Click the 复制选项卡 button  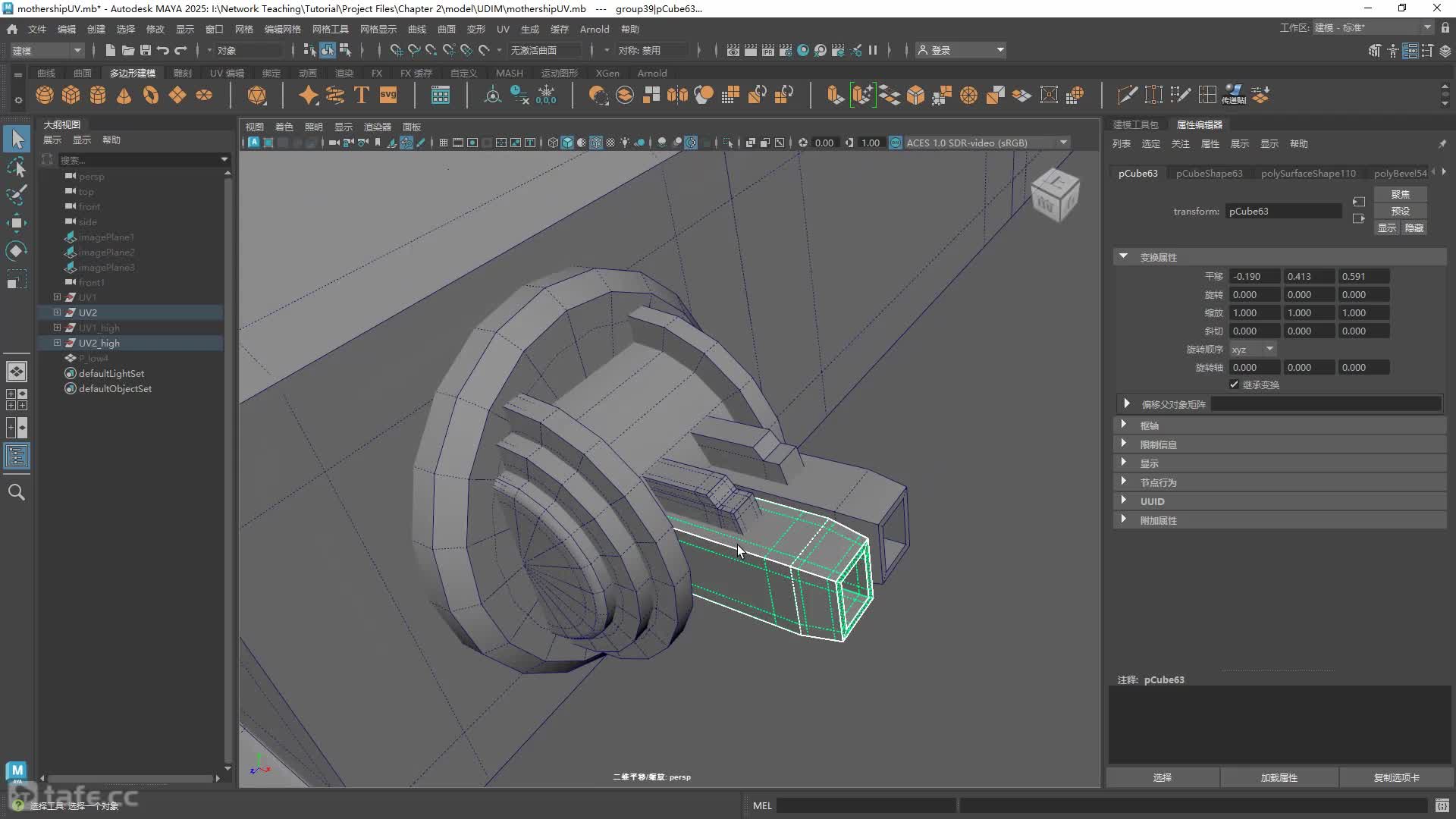coord(1396,777)
